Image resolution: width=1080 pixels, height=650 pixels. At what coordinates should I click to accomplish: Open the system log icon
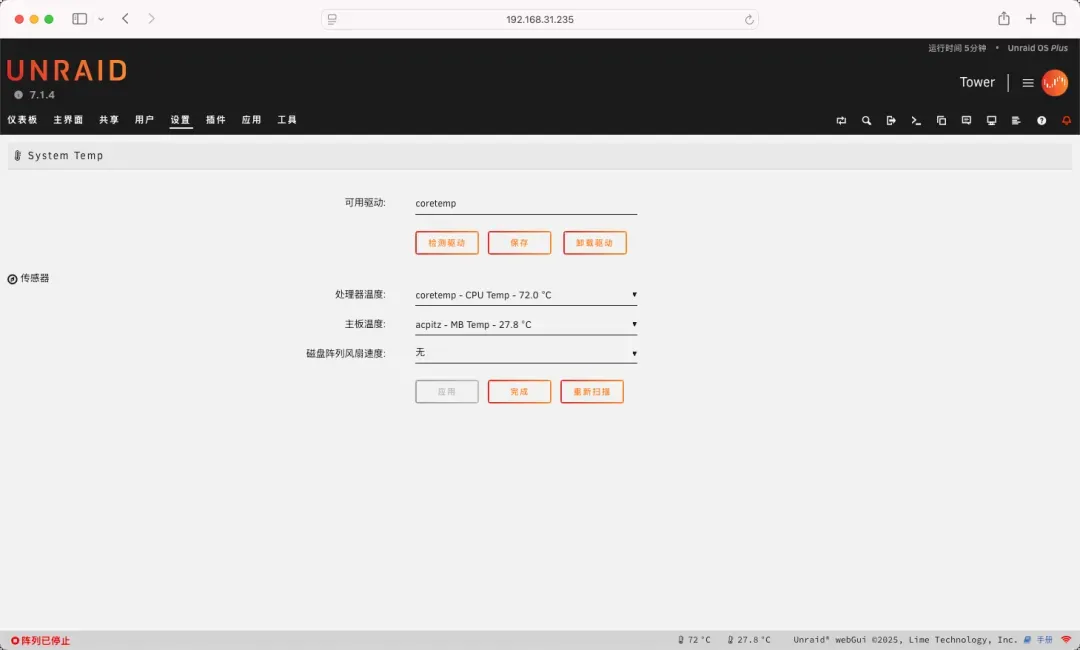click(1016, 120)
